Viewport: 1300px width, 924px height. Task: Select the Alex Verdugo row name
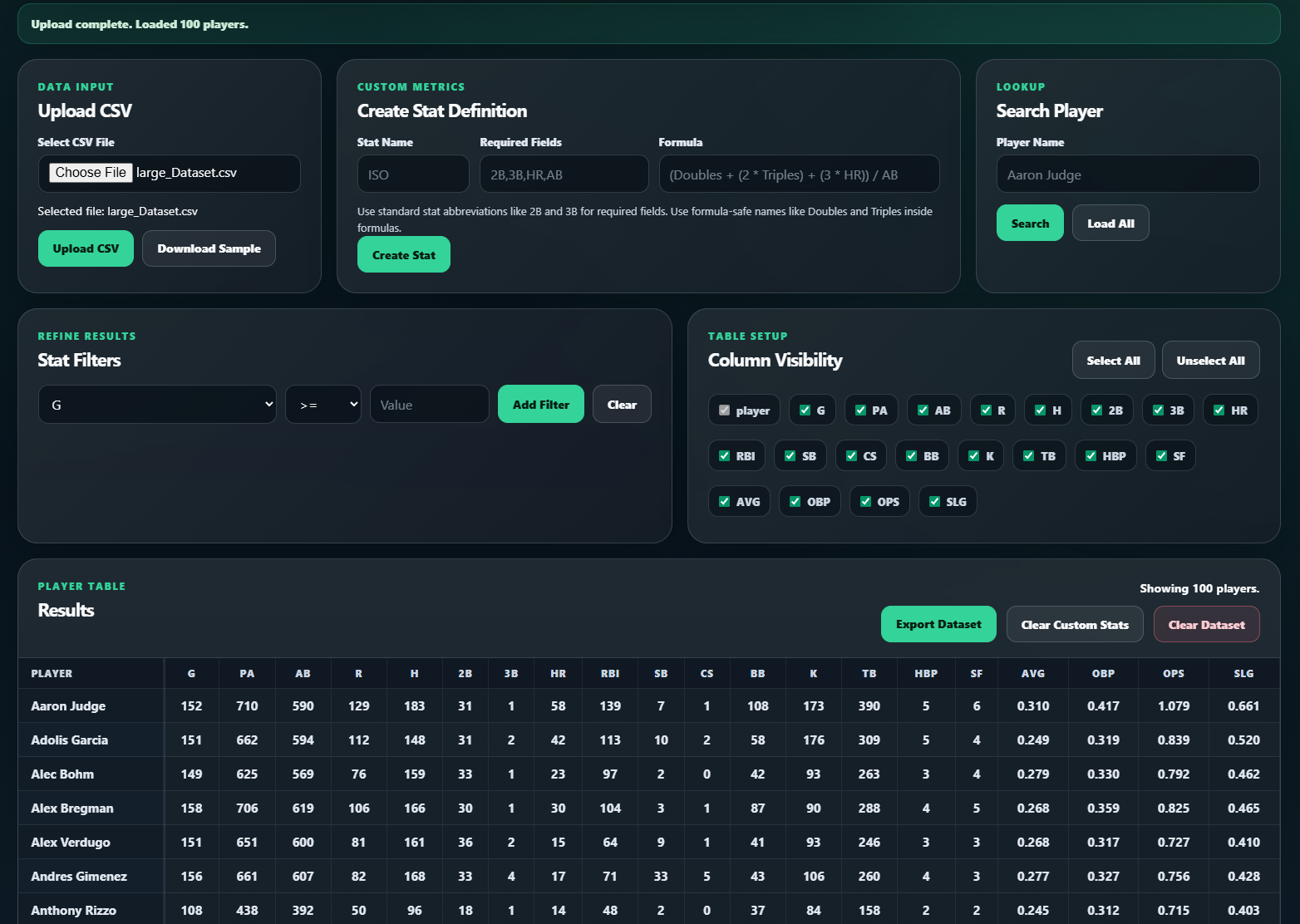[71, 842]
